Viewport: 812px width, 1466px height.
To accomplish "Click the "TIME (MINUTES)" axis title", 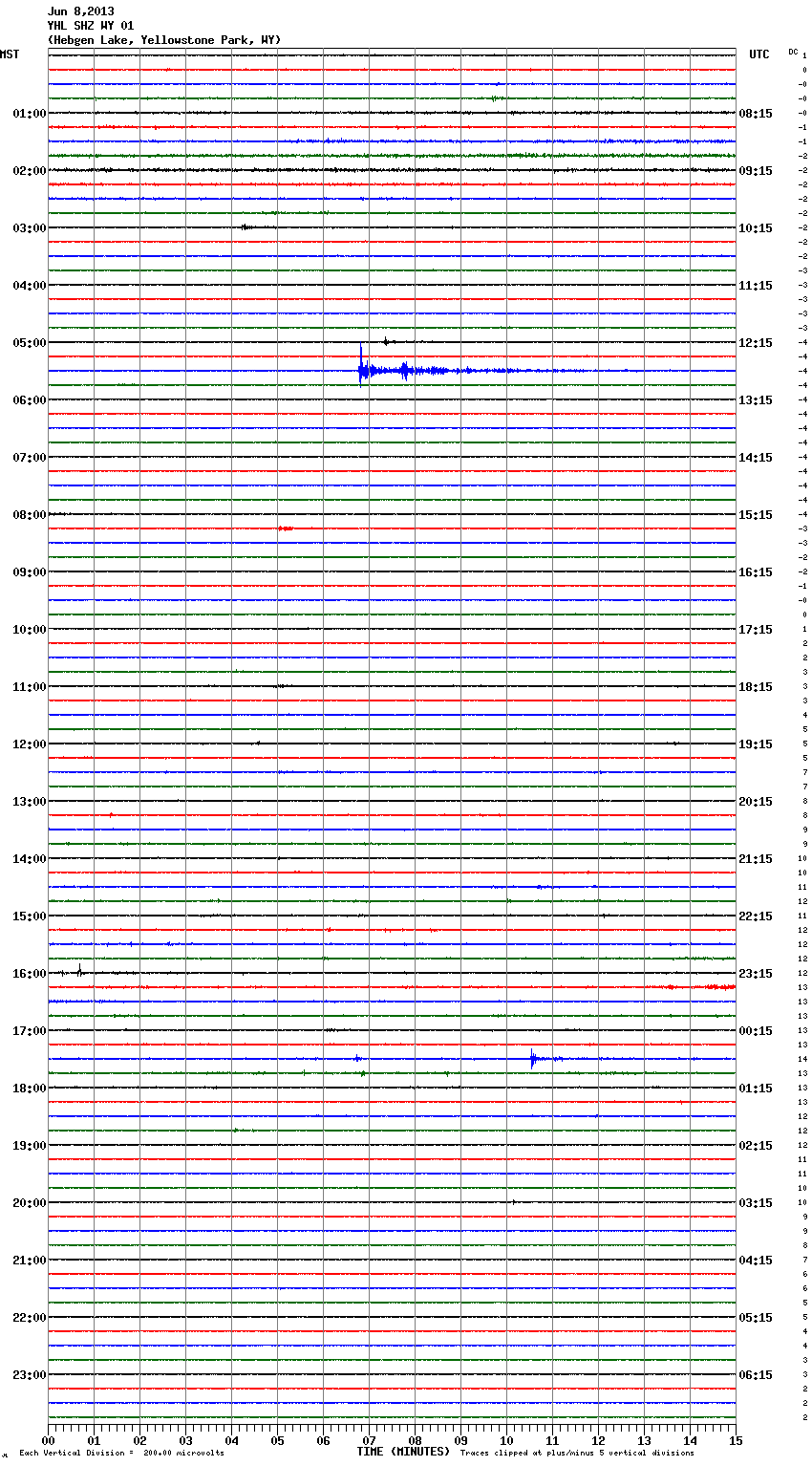I will pyautogui.click(x=403, y=1452).
